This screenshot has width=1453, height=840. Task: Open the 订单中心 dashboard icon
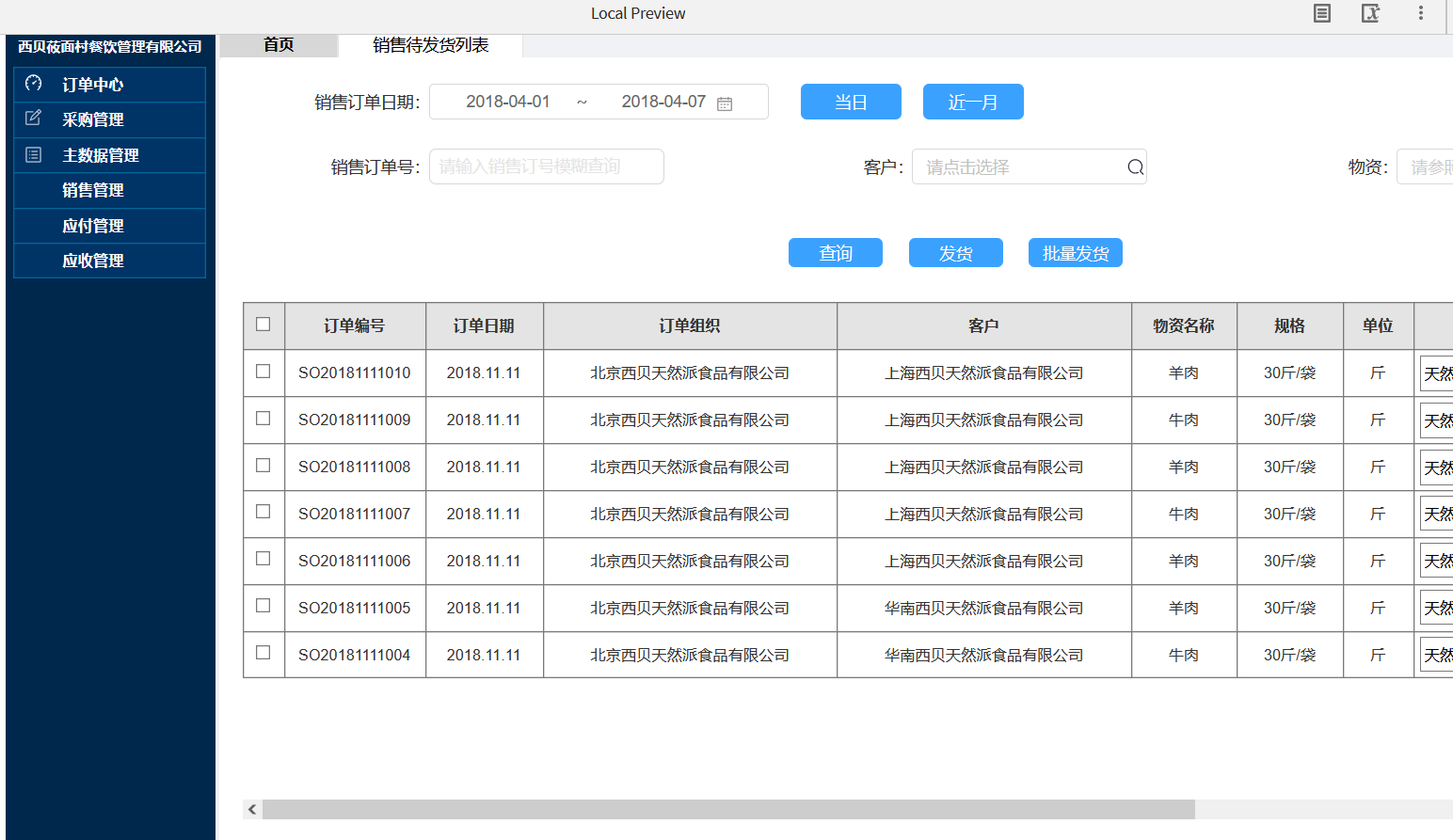(x=33, y=84)
